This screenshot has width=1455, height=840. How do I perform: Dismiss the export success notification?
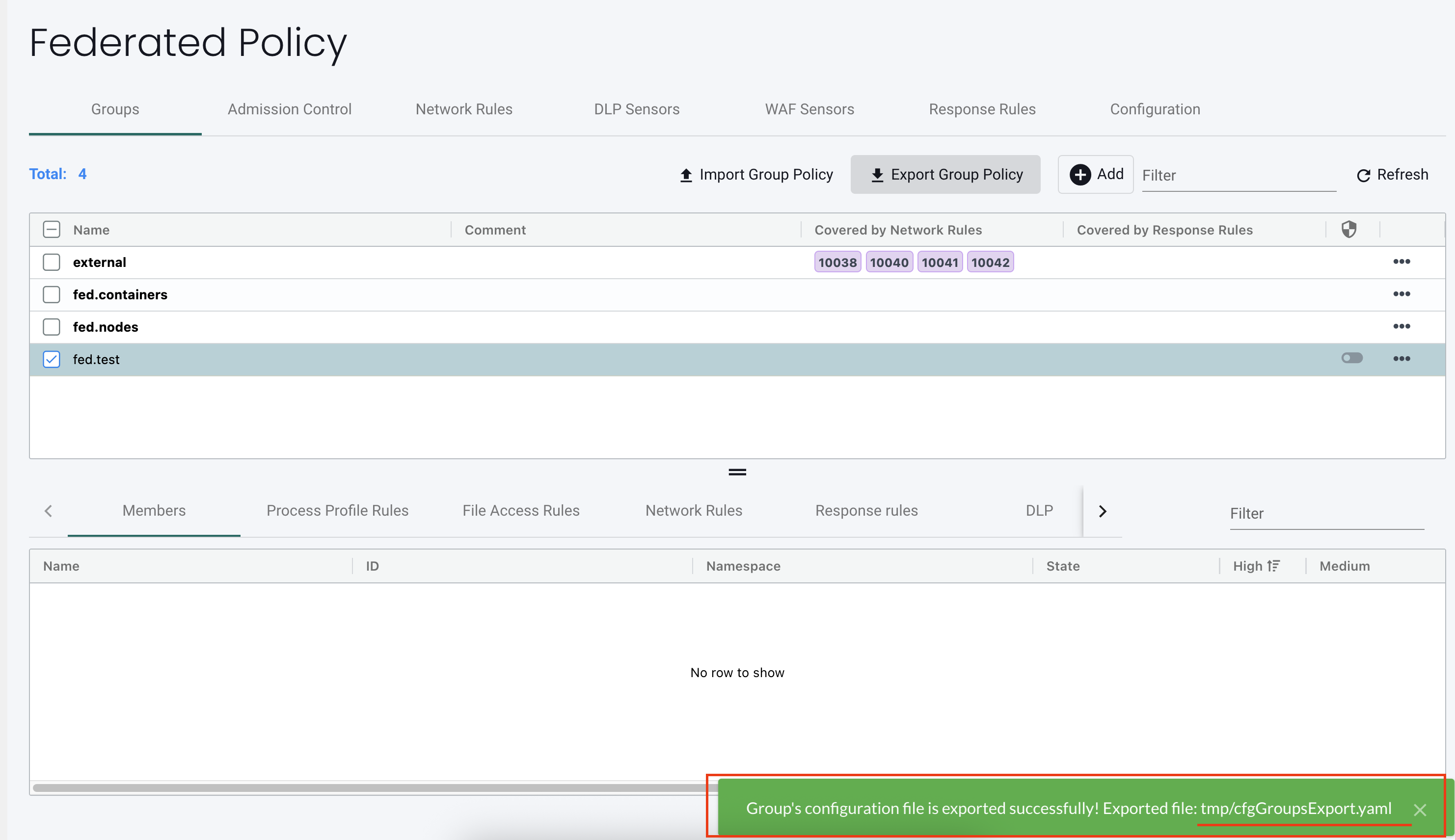pos(1420,810)
